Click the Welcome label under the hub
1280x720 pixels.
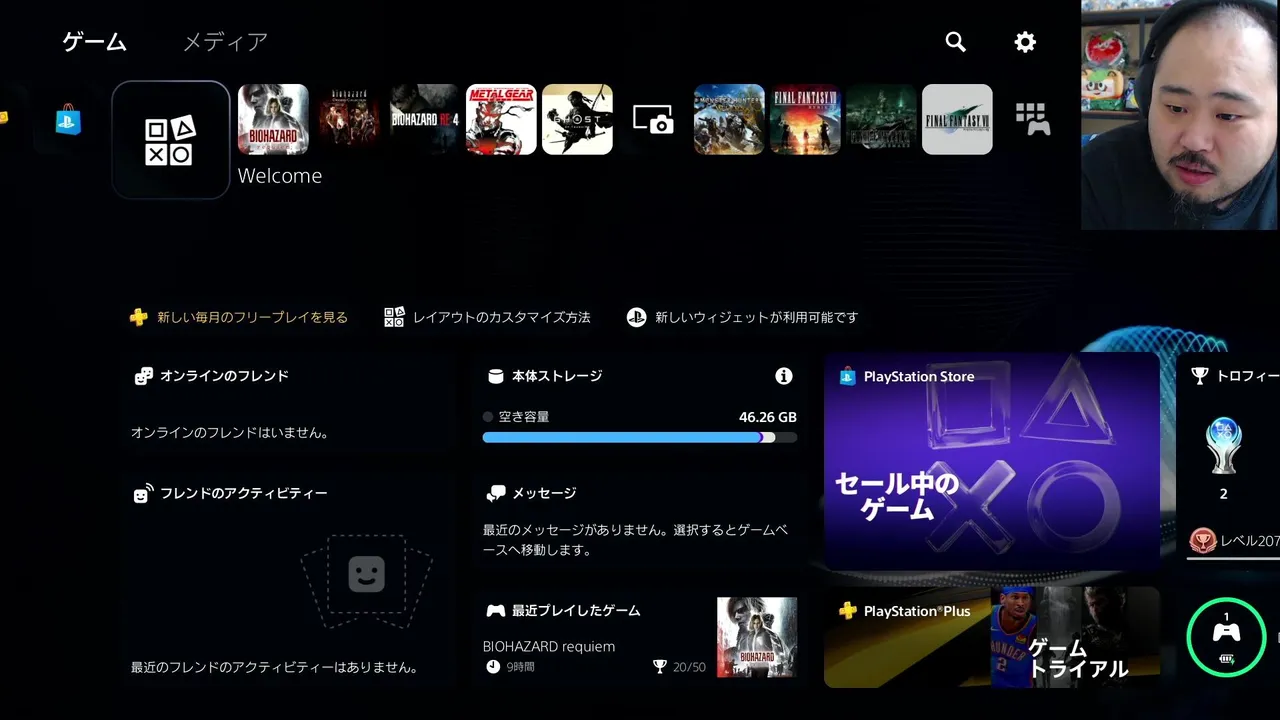[280, 176]
